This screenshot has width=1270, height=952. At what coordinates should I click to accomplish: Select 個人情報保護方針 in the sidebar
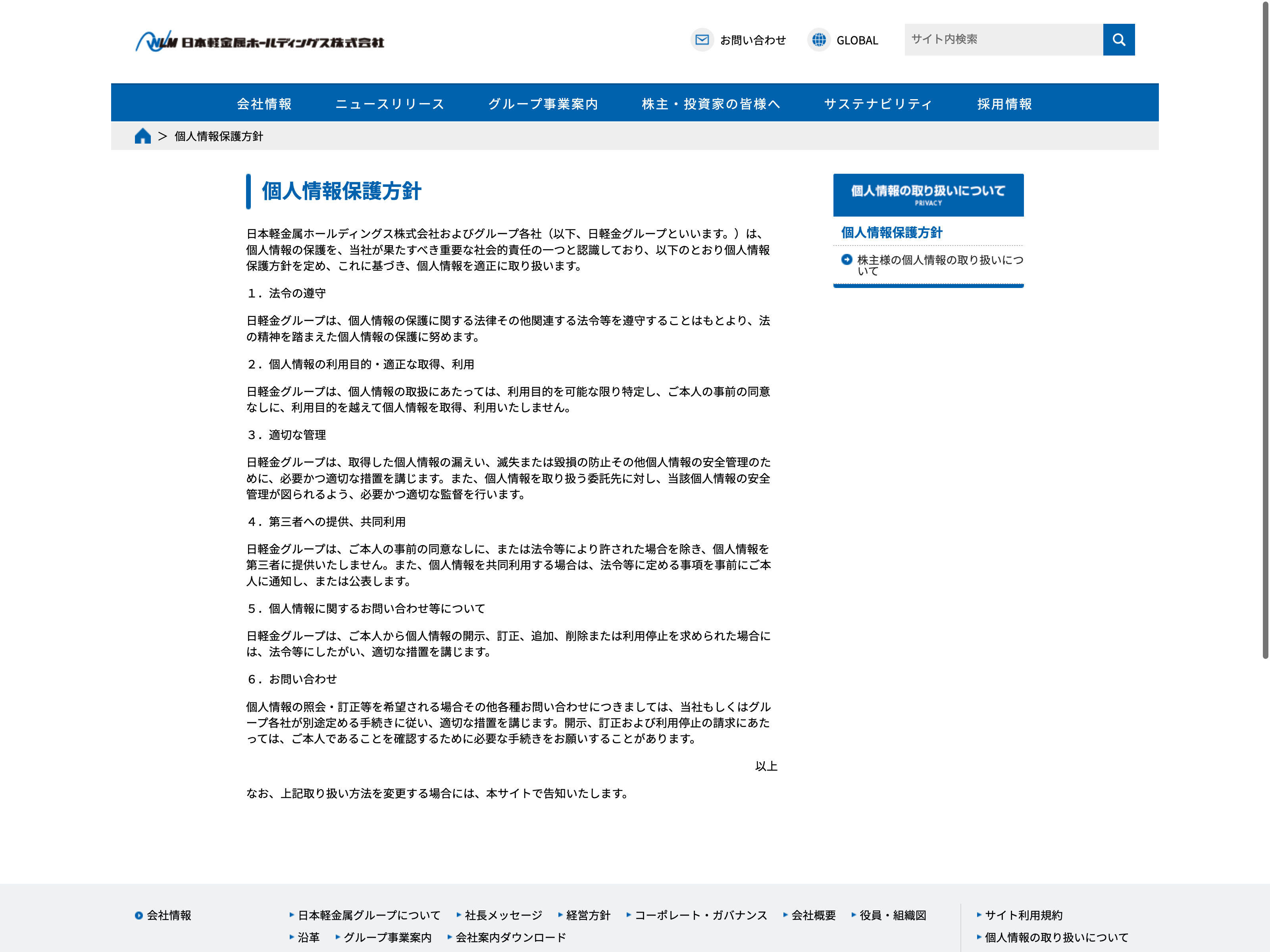tap(891, 232)
